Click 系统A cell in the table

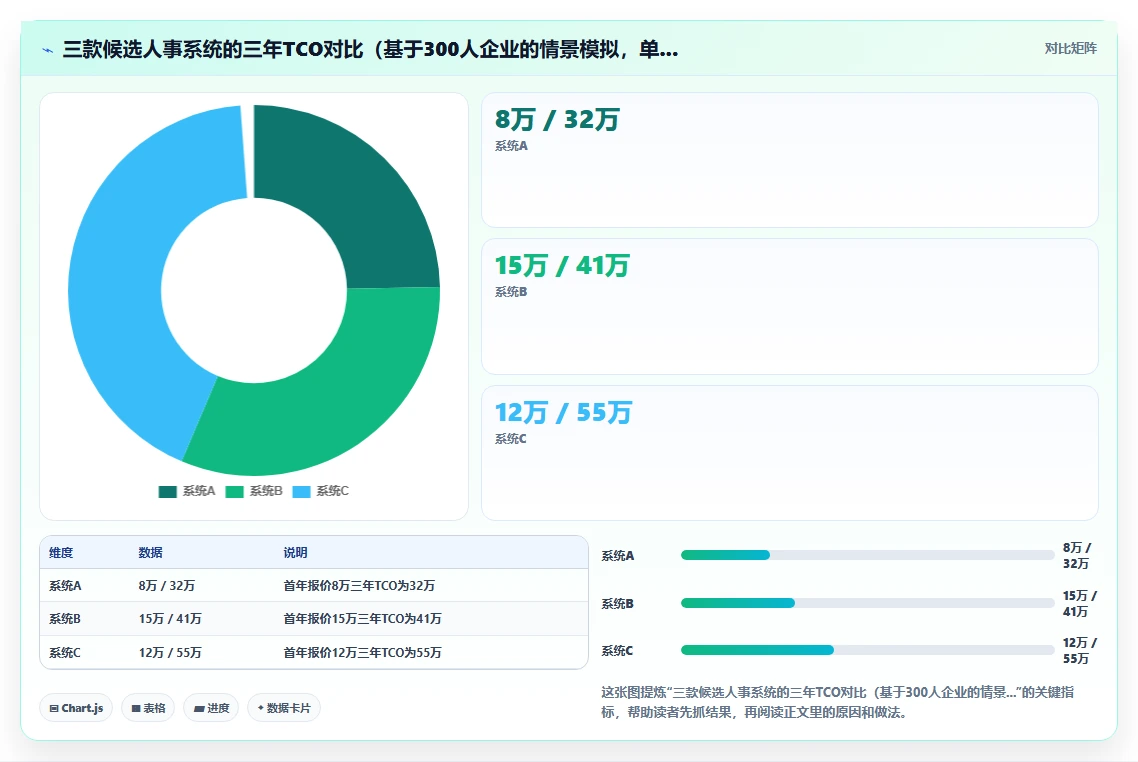click(65, 586)
